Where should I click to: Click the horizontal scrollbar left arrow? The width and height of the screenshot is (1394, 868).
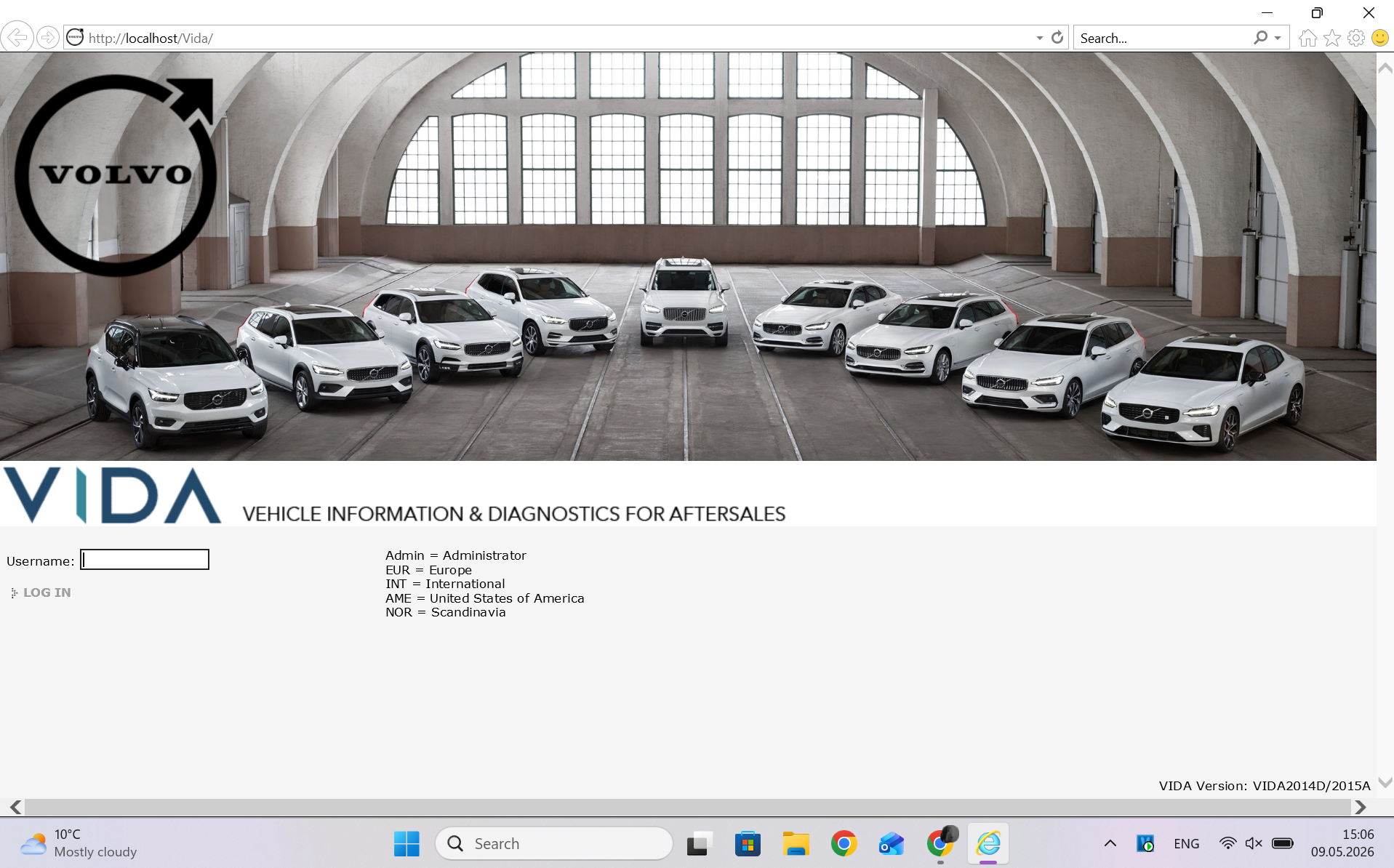[x=15, y=807]
